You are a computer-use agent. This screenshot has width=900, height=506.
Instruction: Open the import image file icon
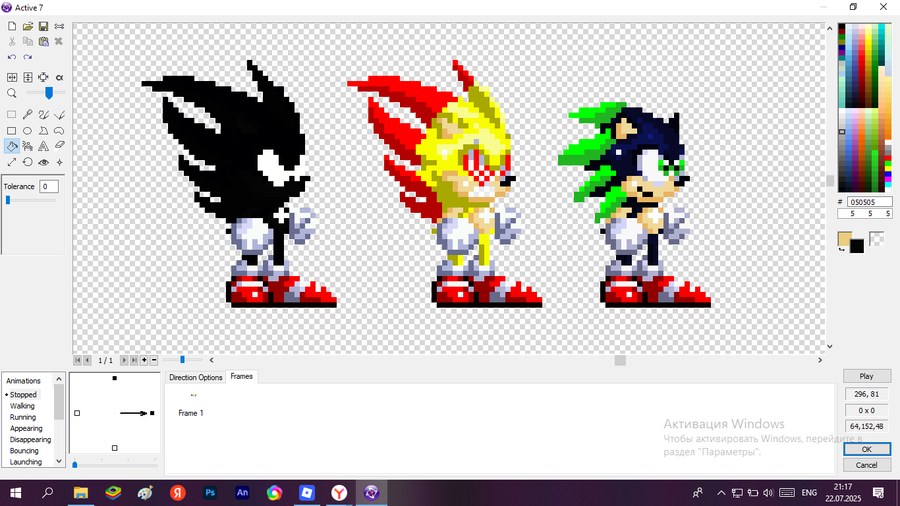[x=28, y=26]
